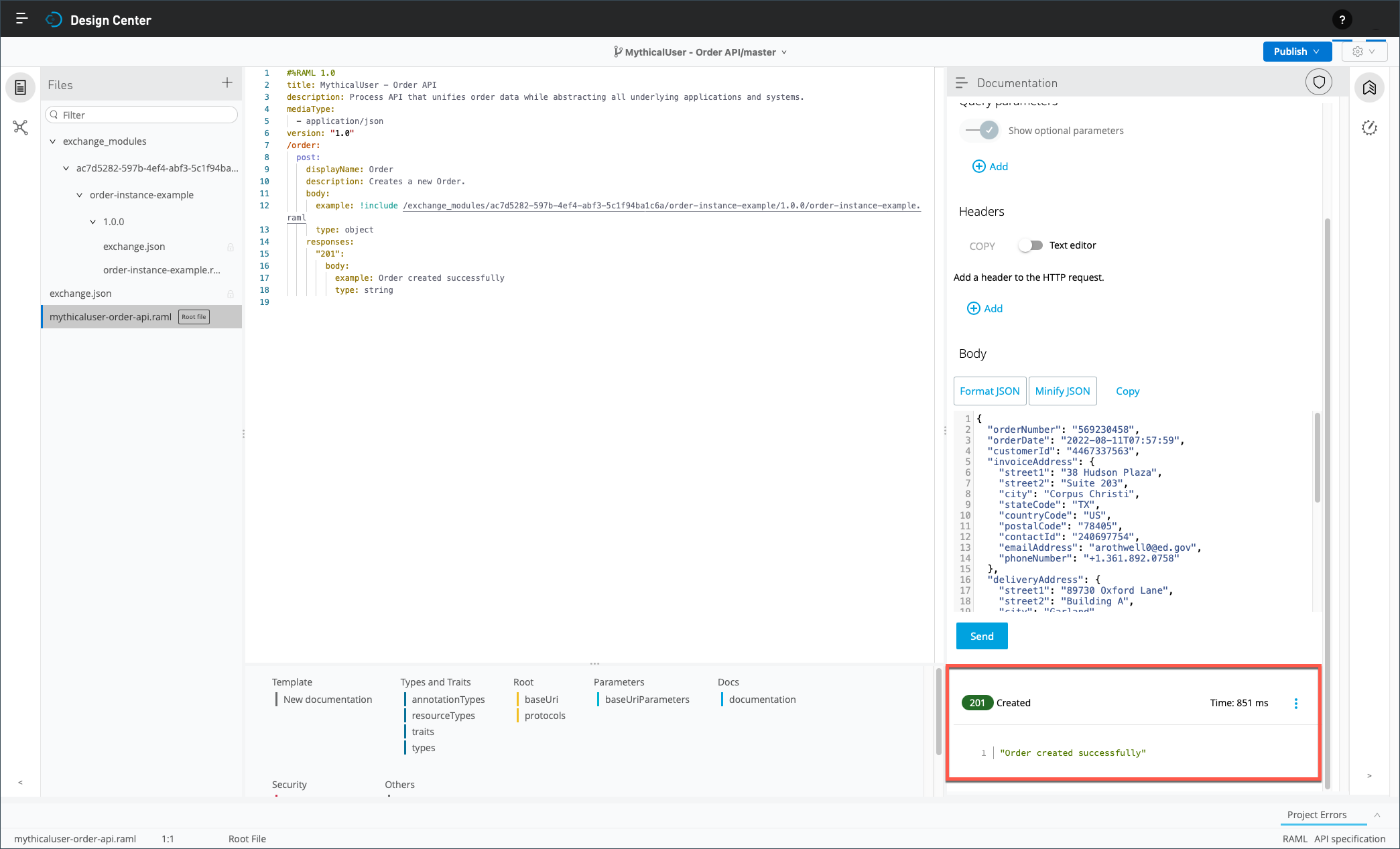Click the shield mocking service icon
The height and width of the screenshot is (849, 1400).
pyautogui.click(x=1319, y=82)
